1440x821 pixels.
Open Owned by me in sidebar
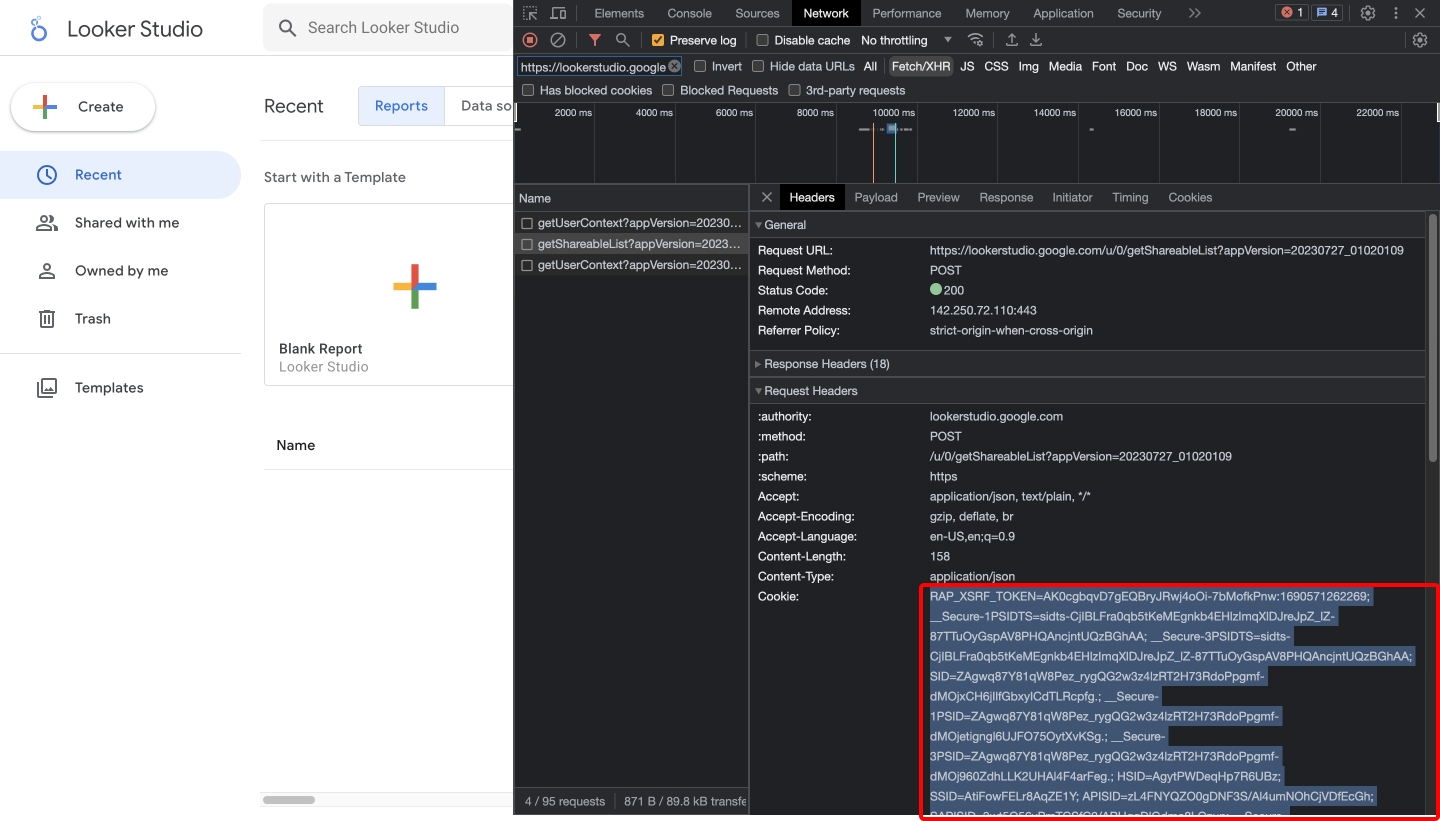pyautogui.click(x=120, y=271)
